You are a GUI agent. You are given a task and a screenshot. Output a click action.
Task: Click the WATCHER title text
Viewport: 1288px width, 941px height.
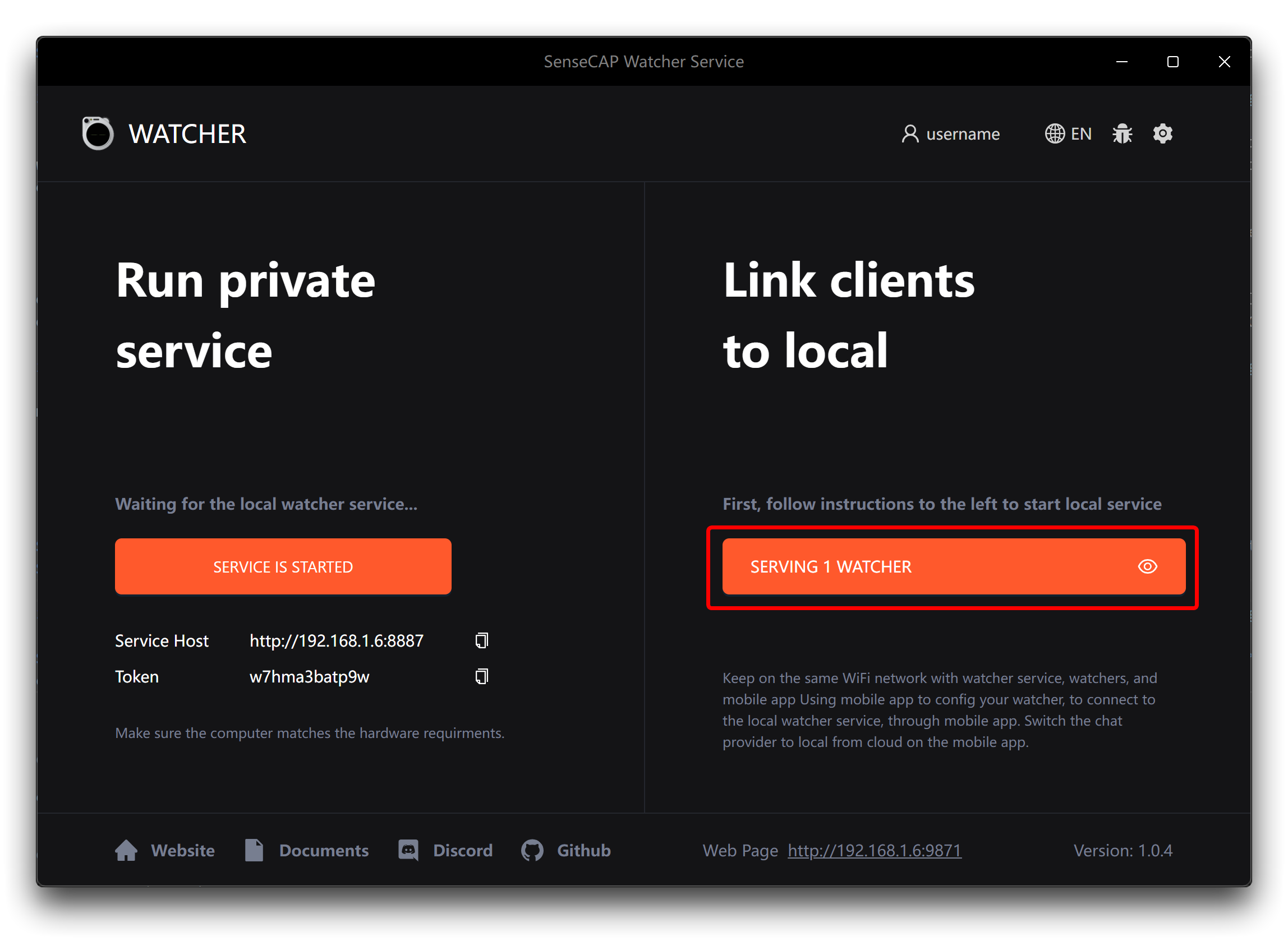point(187,135)
